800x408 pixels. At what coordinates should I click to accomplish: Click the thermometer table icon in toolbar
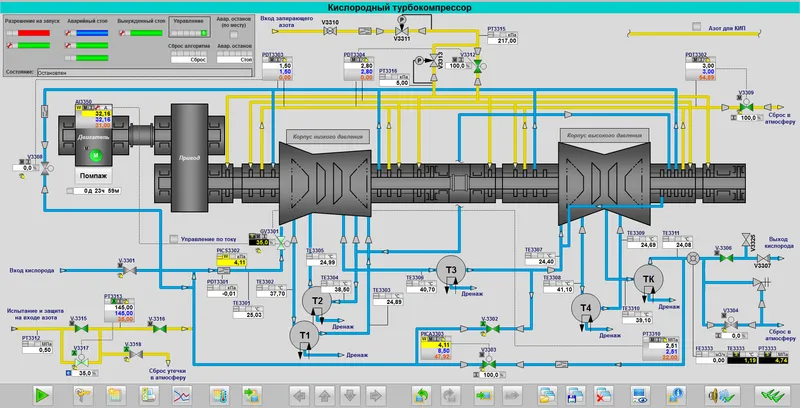220,395
